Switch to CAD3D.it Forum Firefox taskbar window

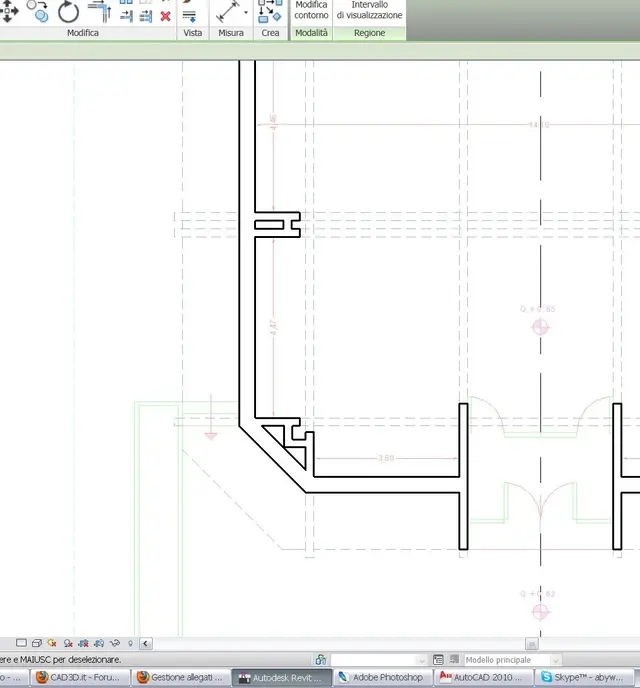tap(80, 677)
